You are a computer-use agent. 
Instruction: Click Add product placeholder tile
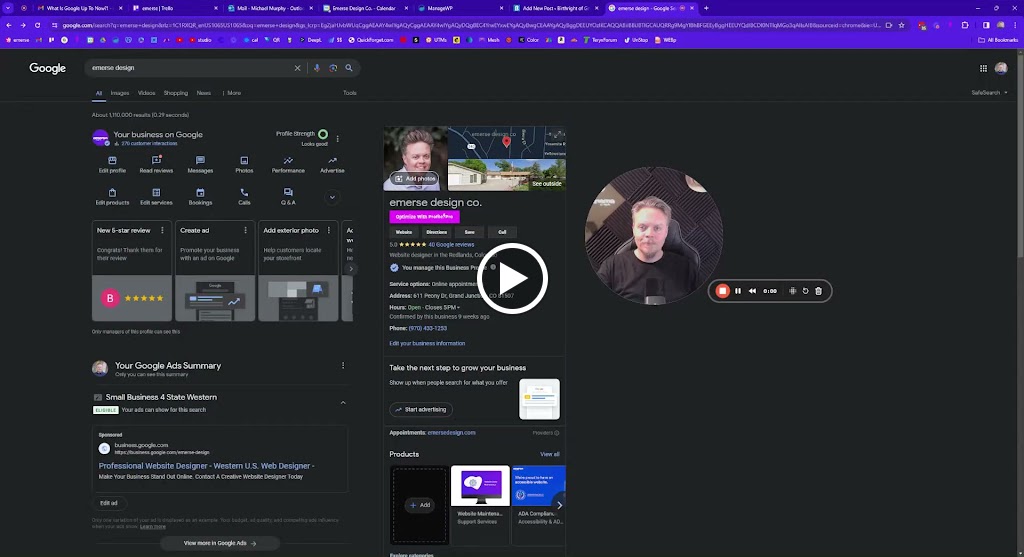point(419,505)
